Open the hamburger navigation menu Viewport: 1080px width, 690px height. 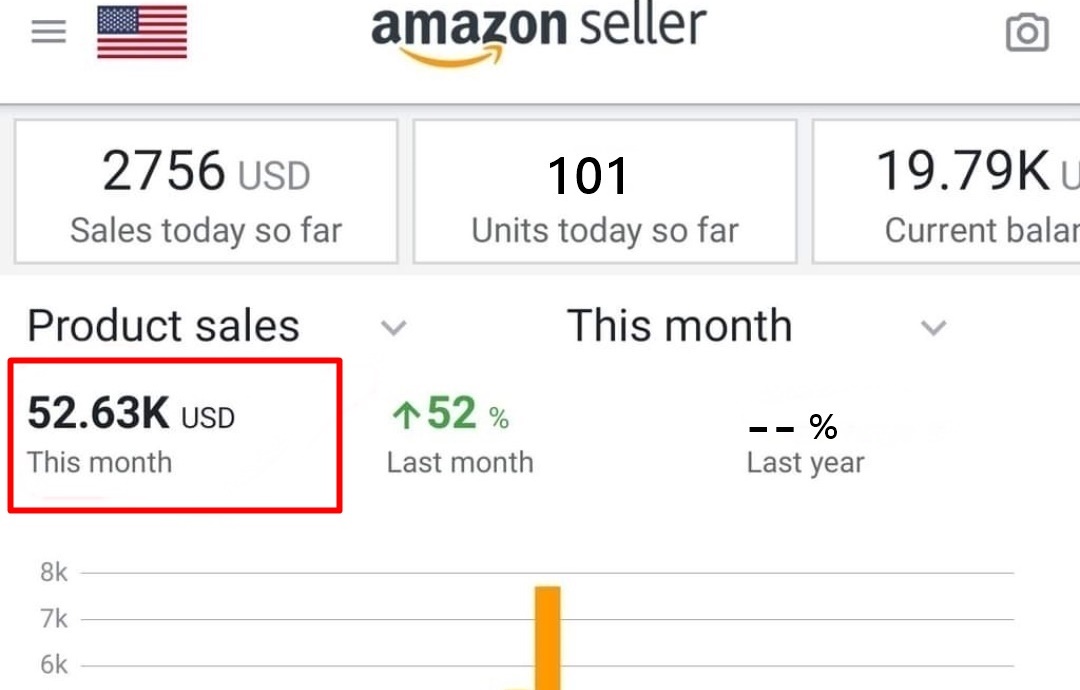(x=48, y=32)
